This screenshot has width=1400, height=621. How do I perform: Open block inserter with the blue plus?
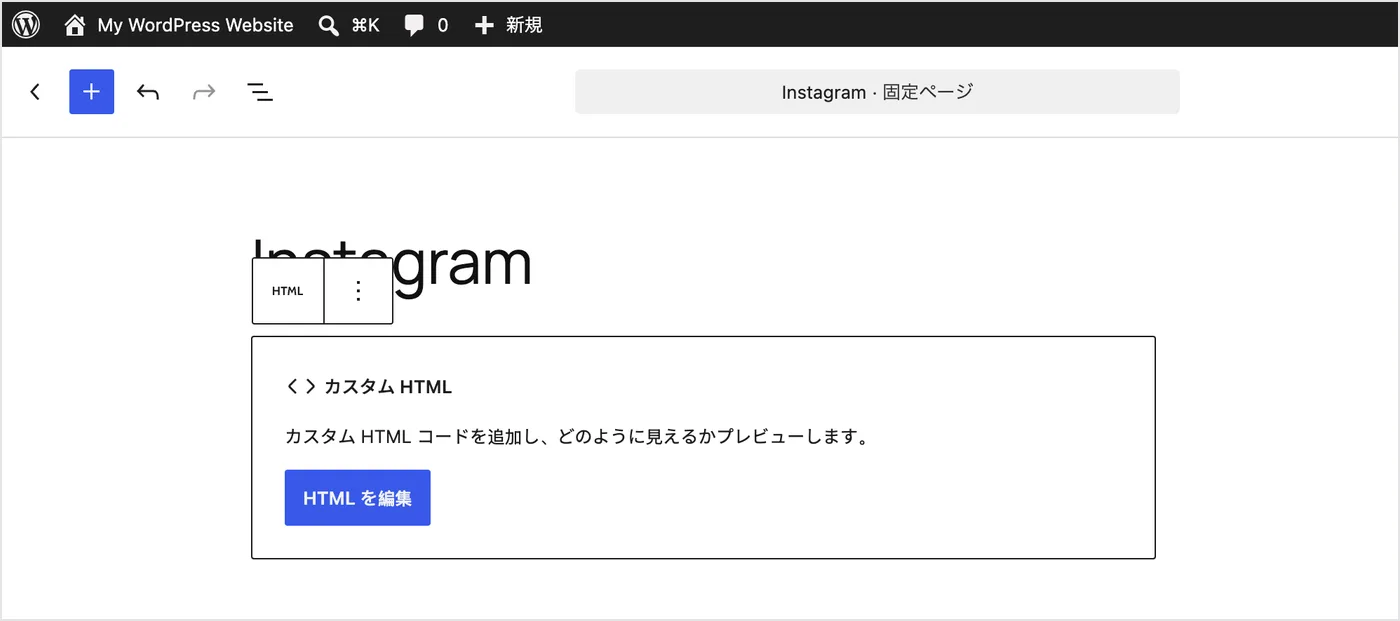91,92
